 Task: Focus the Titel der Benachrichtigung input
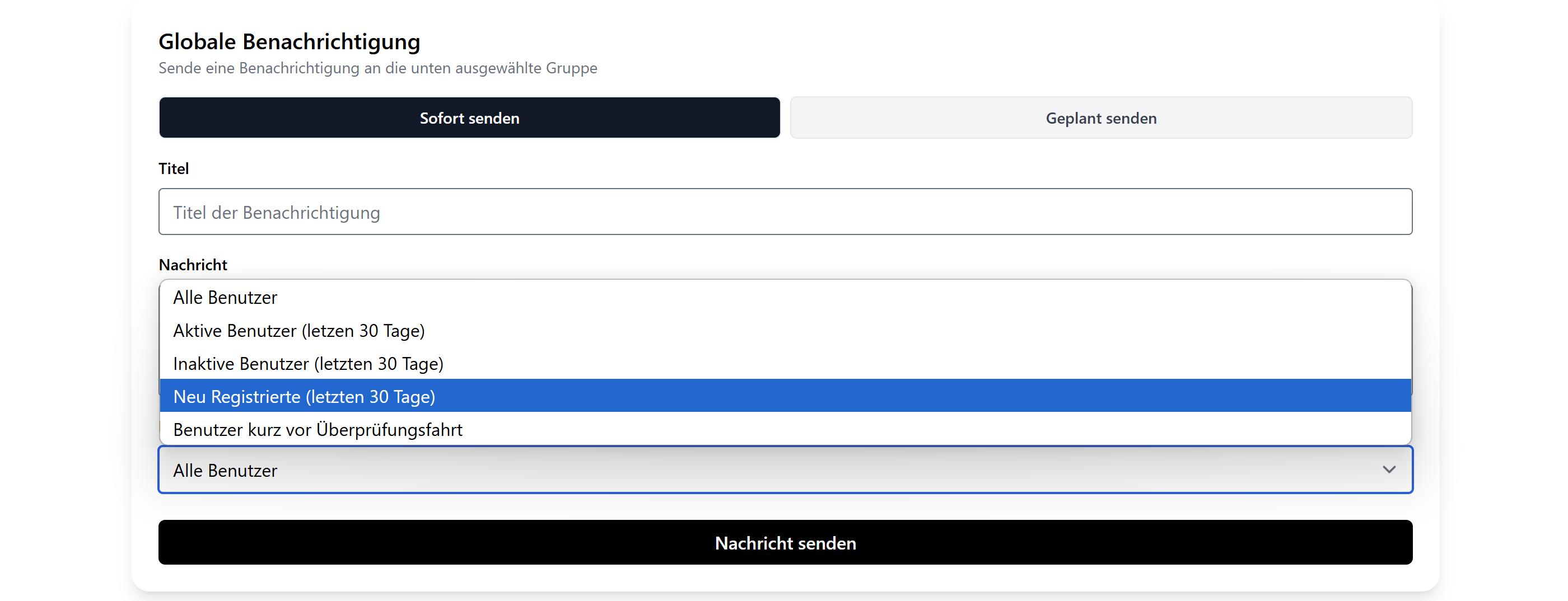[x=785, y=212]
